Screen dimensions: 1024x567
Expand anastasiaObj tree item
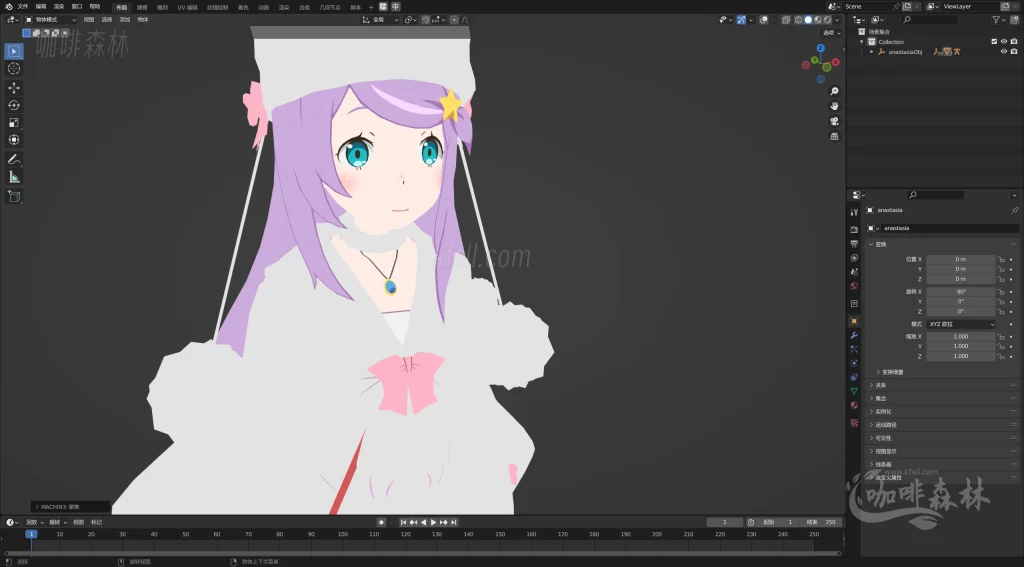(871, 52)
